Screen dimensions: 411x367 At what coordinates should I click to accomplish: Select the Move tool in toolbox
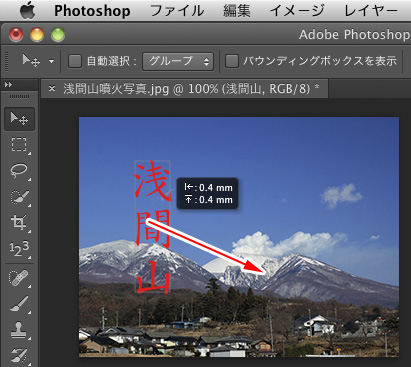pyautogui.click(x=19, y=119)
